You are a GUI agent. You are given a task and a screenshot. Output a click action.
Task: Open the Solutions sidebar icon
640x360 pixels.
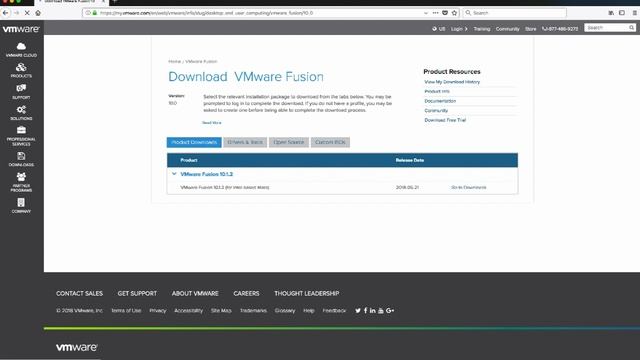pos(21,113)
